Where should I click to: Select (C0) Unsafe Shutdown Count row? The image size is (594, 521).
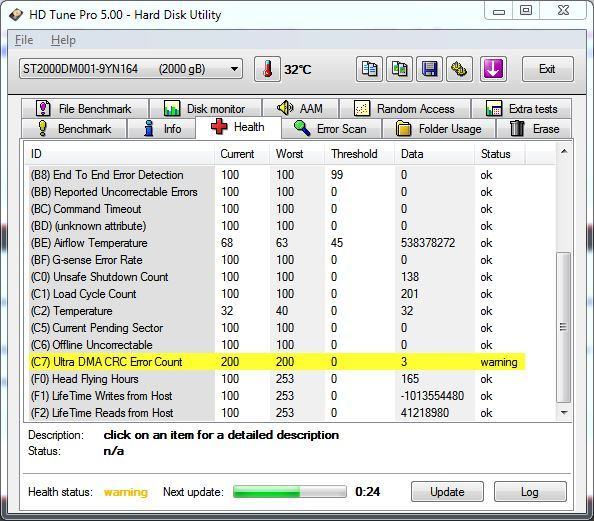click(x=277, y=277)
